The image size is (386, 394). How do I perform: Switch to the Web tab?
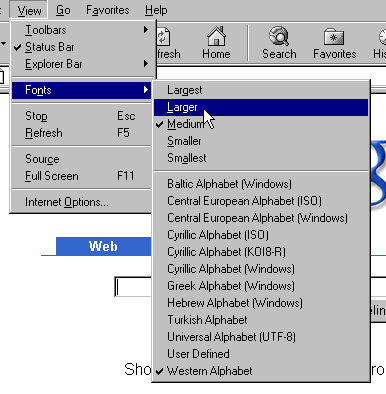click(x=103, y=246)
